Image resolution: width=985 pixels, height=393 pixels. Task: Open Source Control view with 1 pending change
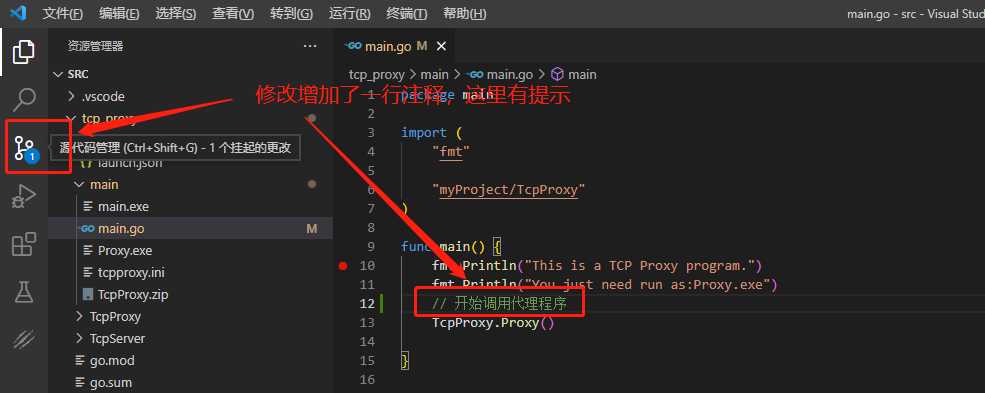[x=26, y=149]
